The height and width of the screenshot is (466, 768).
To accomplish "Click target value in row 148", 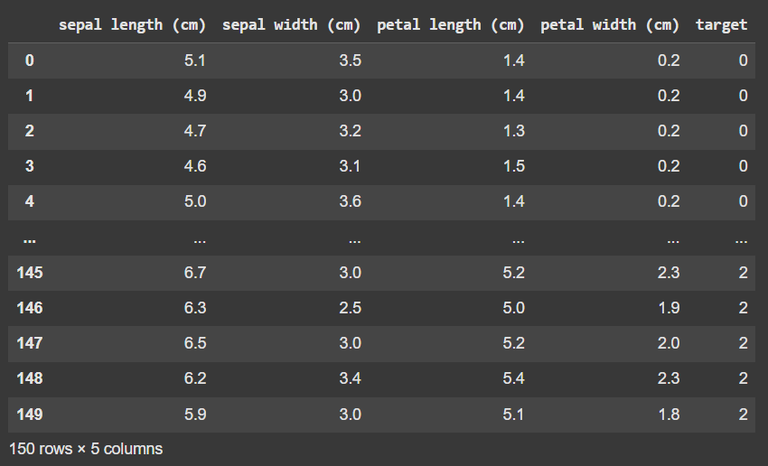I will pos(743,378).
